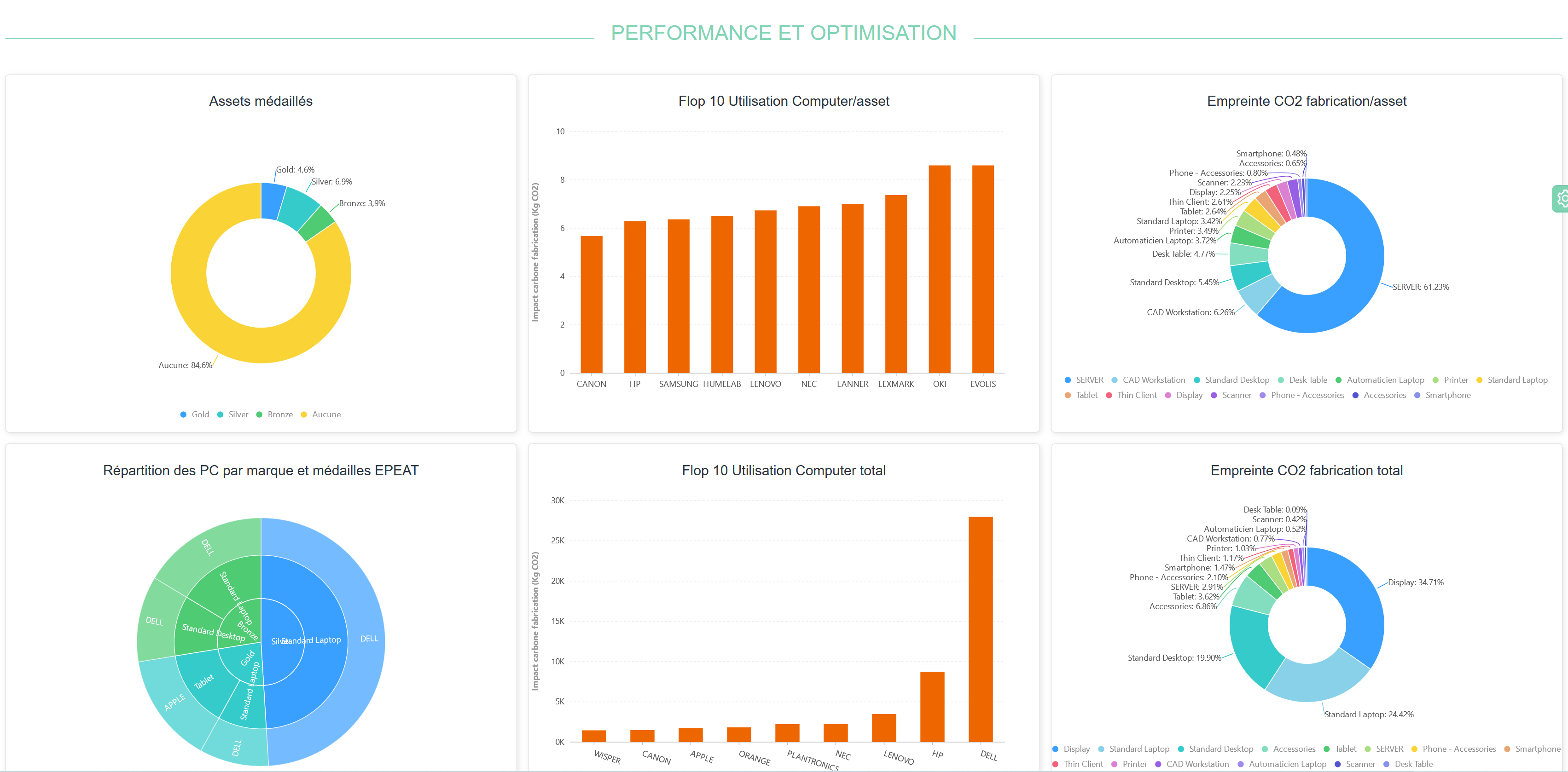This screenshot has width=1568, height=772.
Task: Click the OKI bar in Flop 10 per asset
Action: coord(939,269)
